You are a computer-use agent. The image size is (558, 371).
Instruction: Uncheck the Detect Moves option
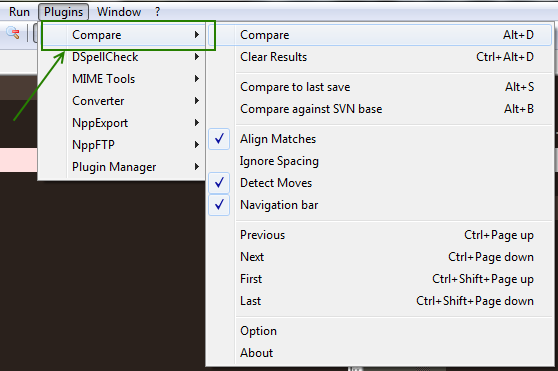[380, 183]
